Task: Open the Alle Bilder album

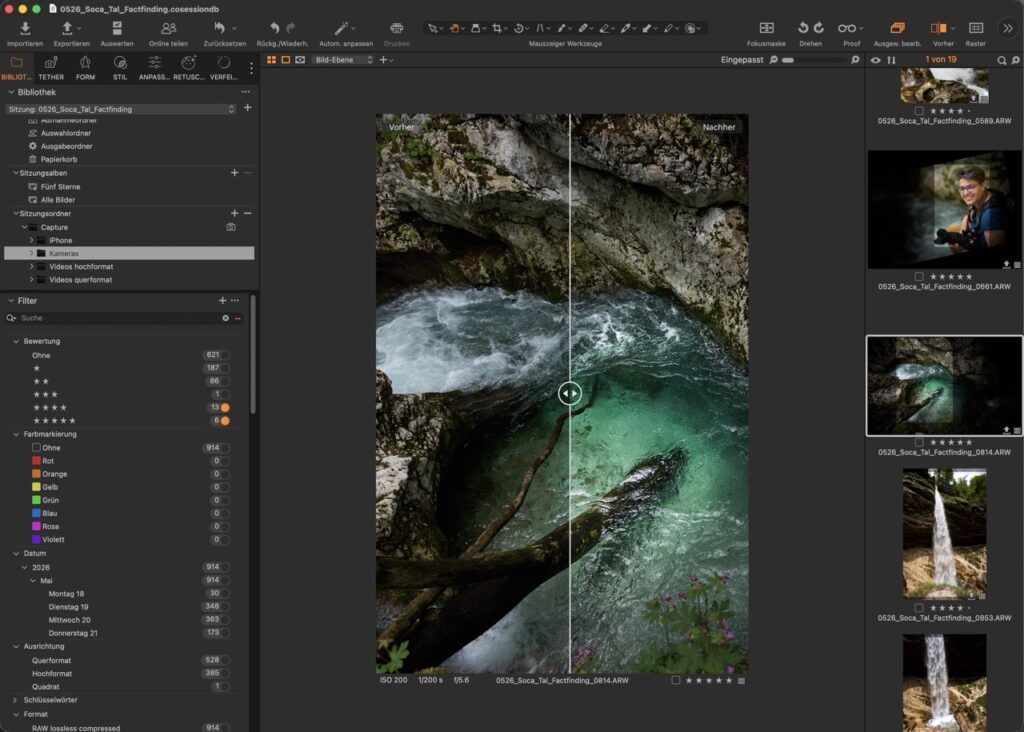Action: (x=57, y=200)
